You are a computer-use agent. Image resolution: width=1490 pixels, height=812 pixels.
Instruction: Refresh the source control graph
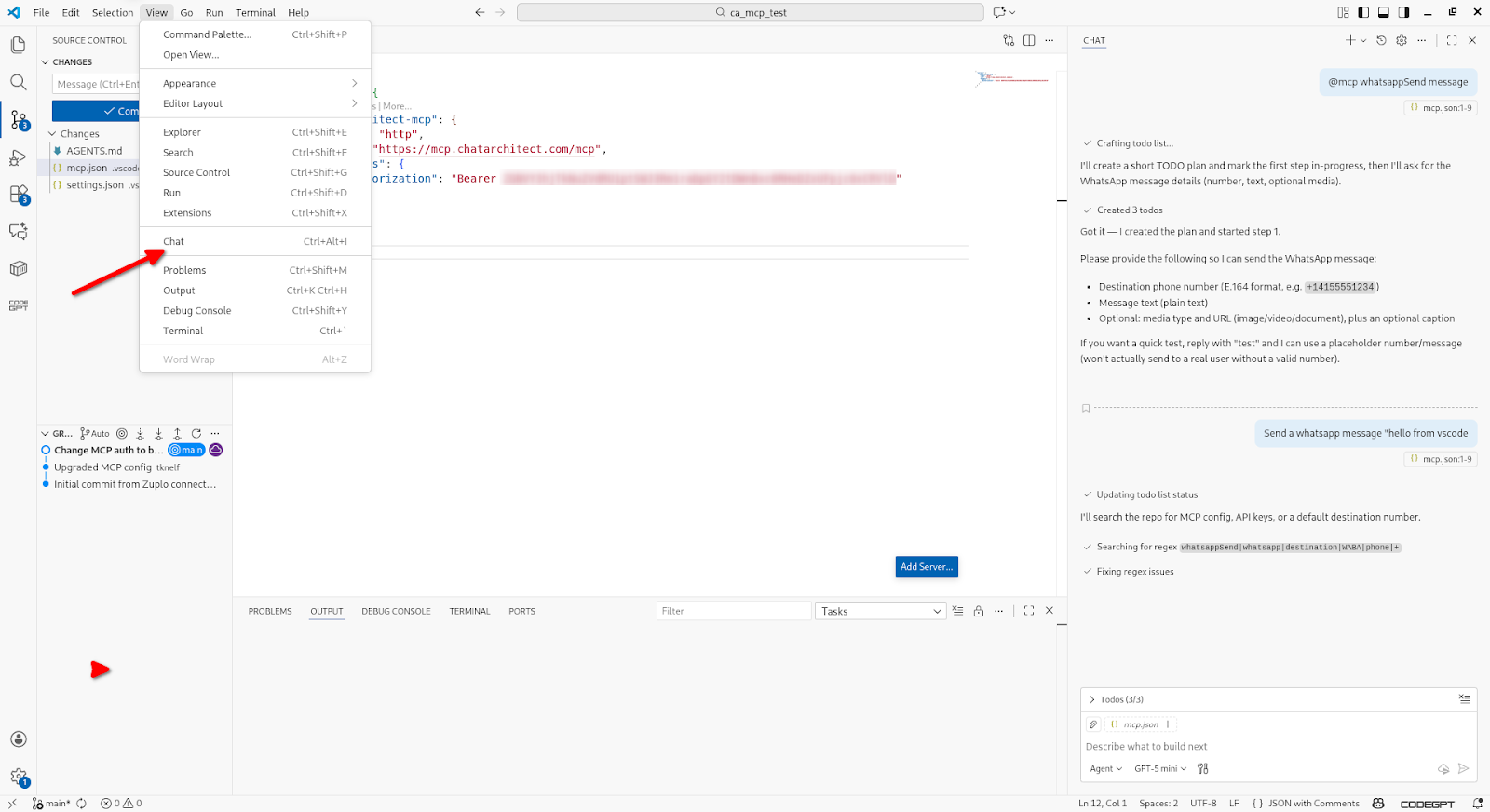pyautogui.click(x=196, y=434)
